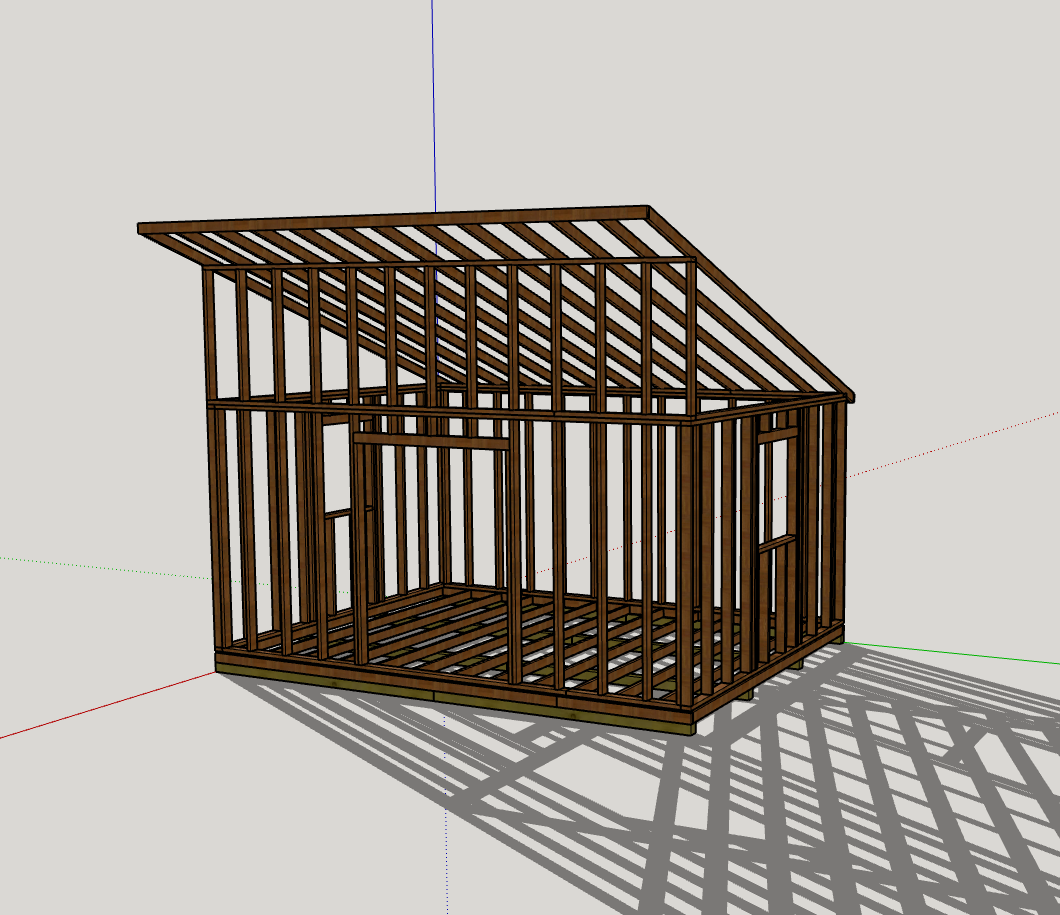Select the window sill framing on right wall
Viewport: 1060px width, 915px height.
tap(776, 543)
